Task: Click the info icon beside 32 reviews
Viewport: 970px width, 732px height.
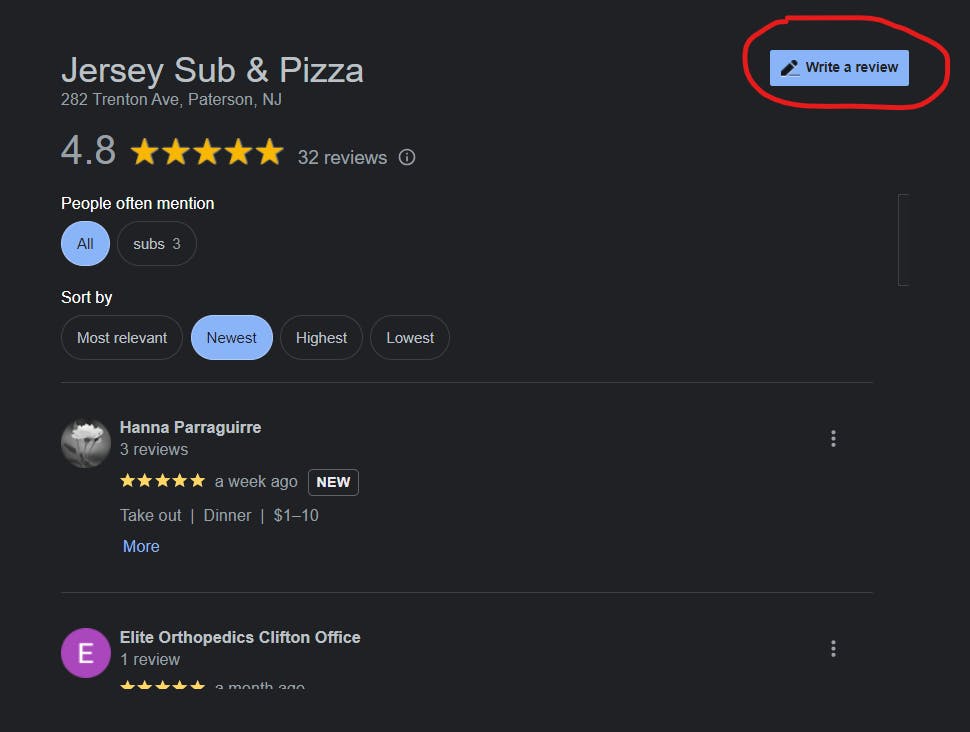Action: (x=407, y=157)
